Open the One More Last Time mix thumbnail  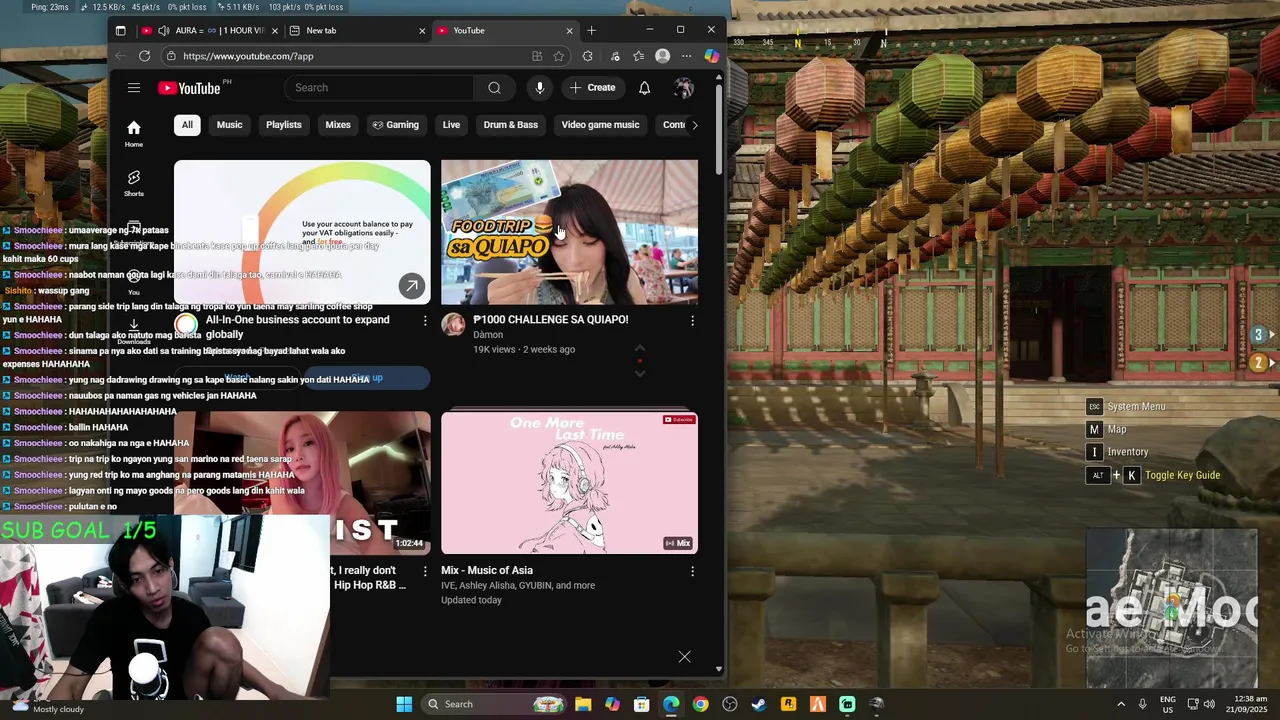[569, 483]
